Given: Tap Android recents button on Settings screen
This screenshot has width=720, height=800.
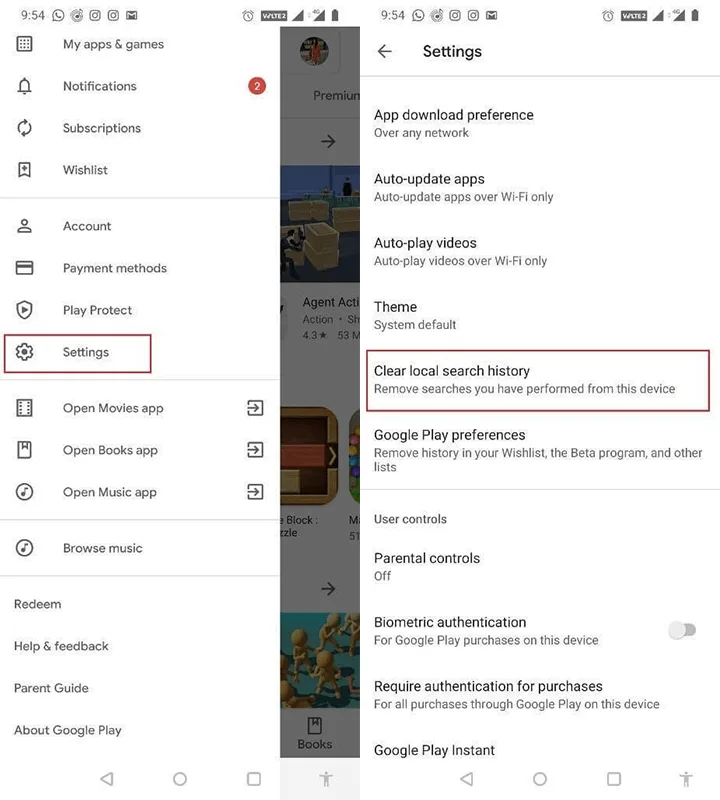Looking at the screenshot, I should 614,779.
